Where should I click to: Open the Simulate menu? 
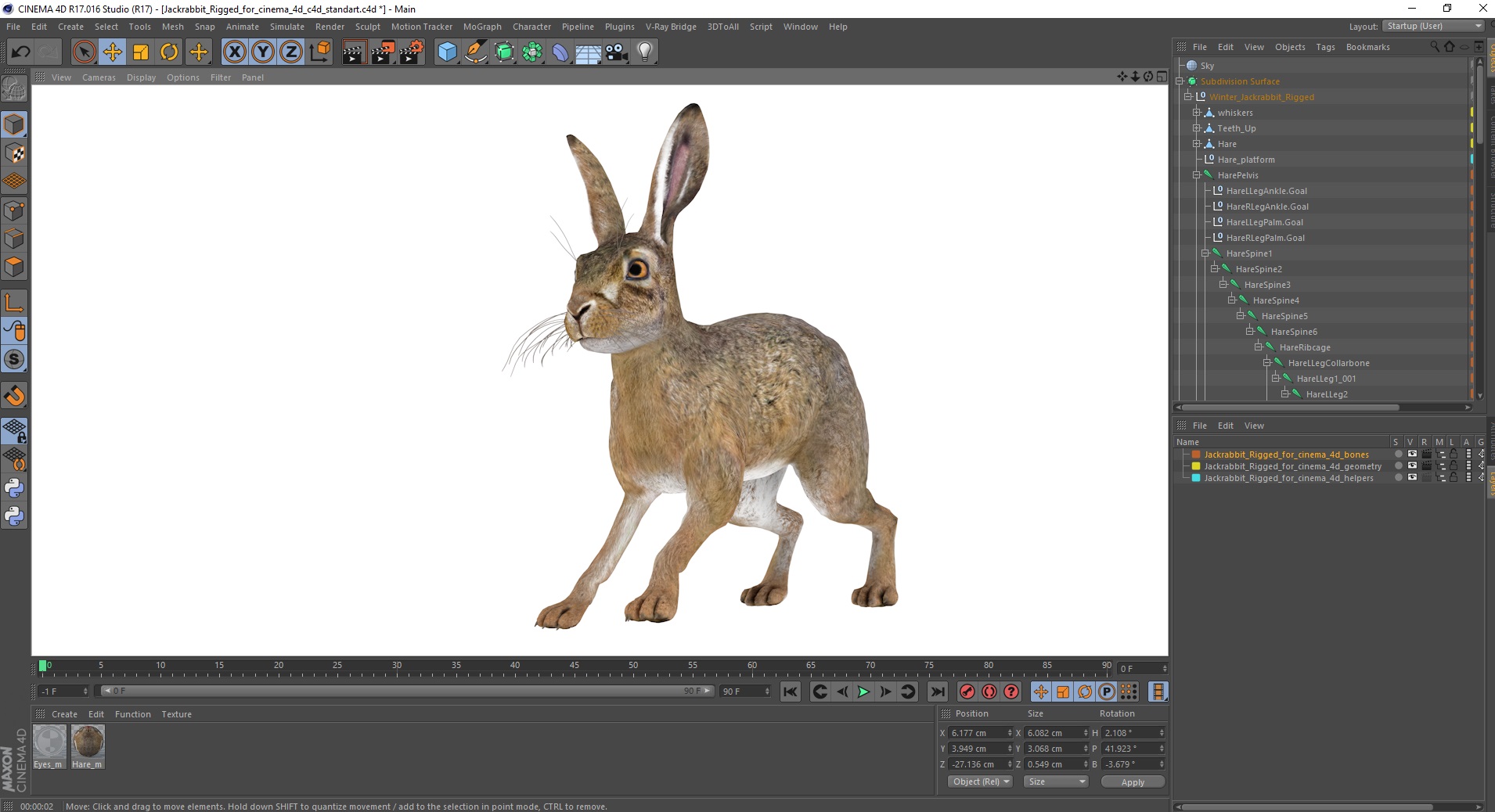click(x=287, y=27)
